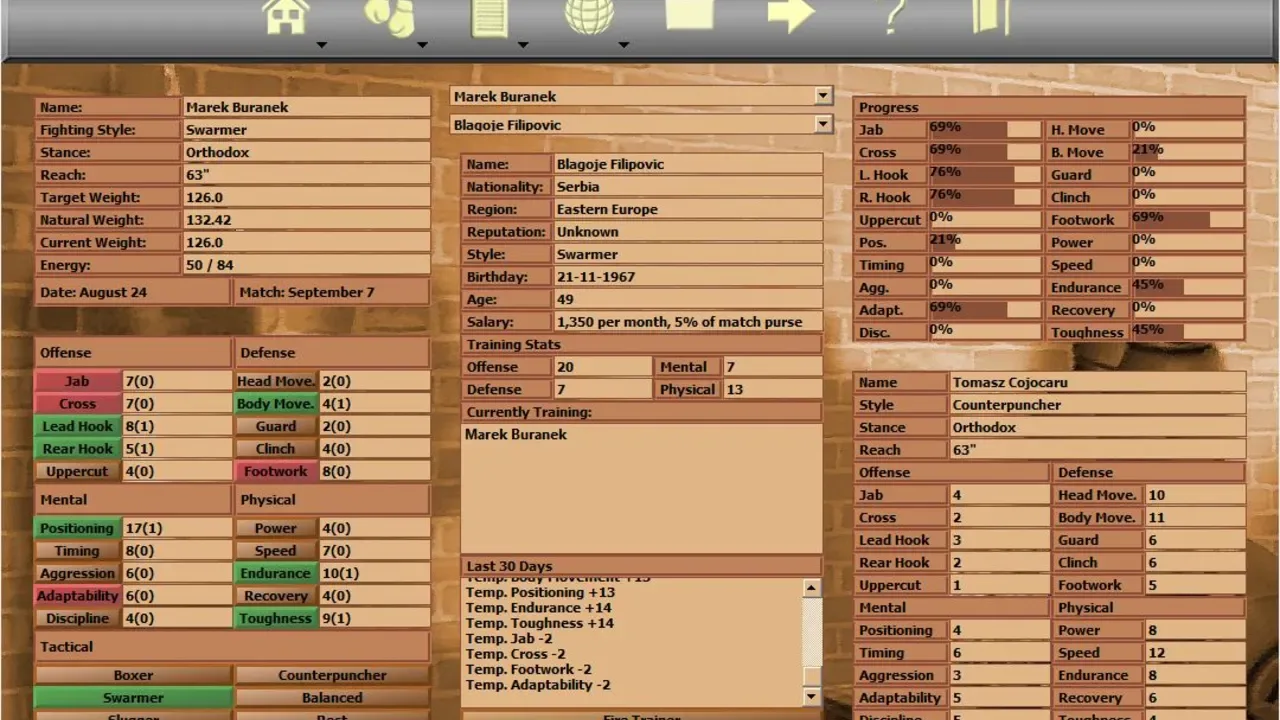Open the document list icon
This screenshot has height=720, width=1280.
point(490,17)
